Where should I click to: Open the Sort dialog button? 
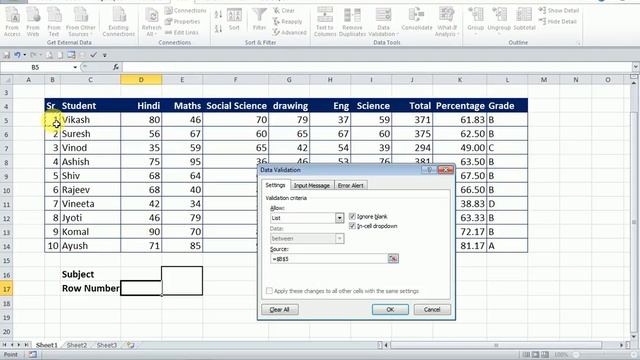point(234,20)
